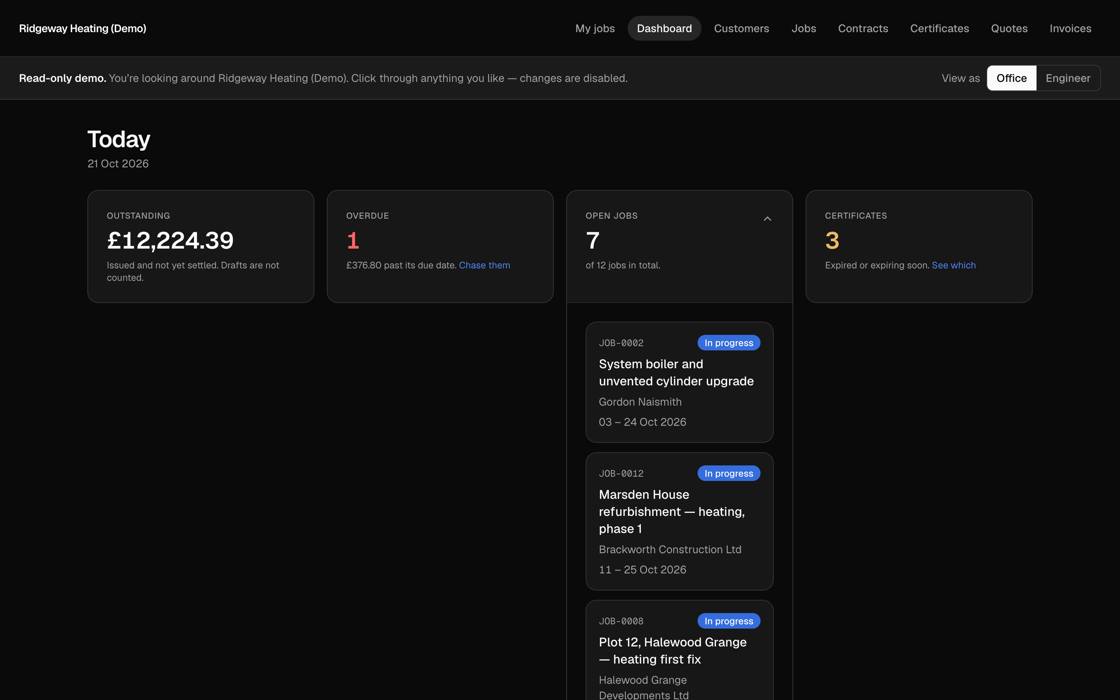Click the JOB-0008 reference text
Image resolution: width=1120 pixels, height=700 pixels.
coord(621,621)
